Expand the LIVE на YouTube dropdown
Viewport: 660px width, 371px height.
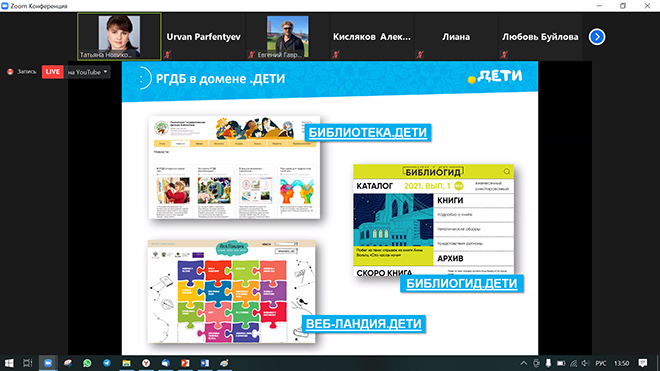pos(106,72)
